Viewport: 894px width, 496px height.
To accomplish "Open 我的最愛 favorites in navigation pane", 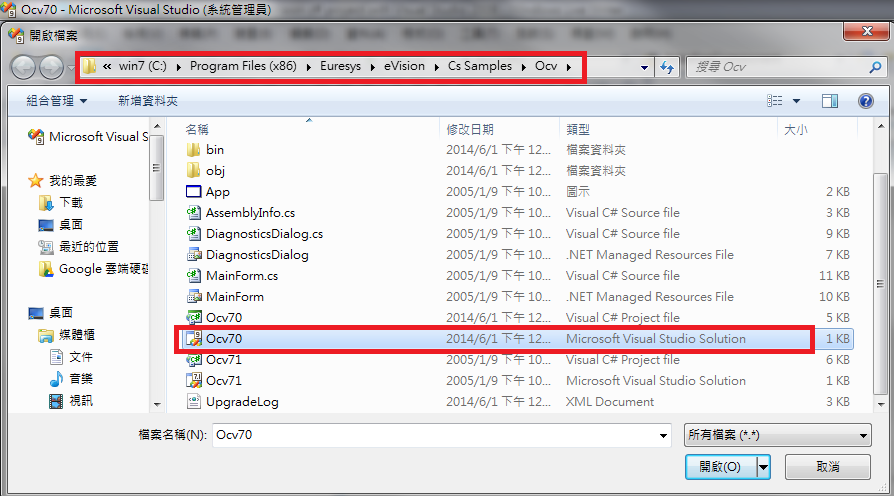I will [x=63, y=181].
